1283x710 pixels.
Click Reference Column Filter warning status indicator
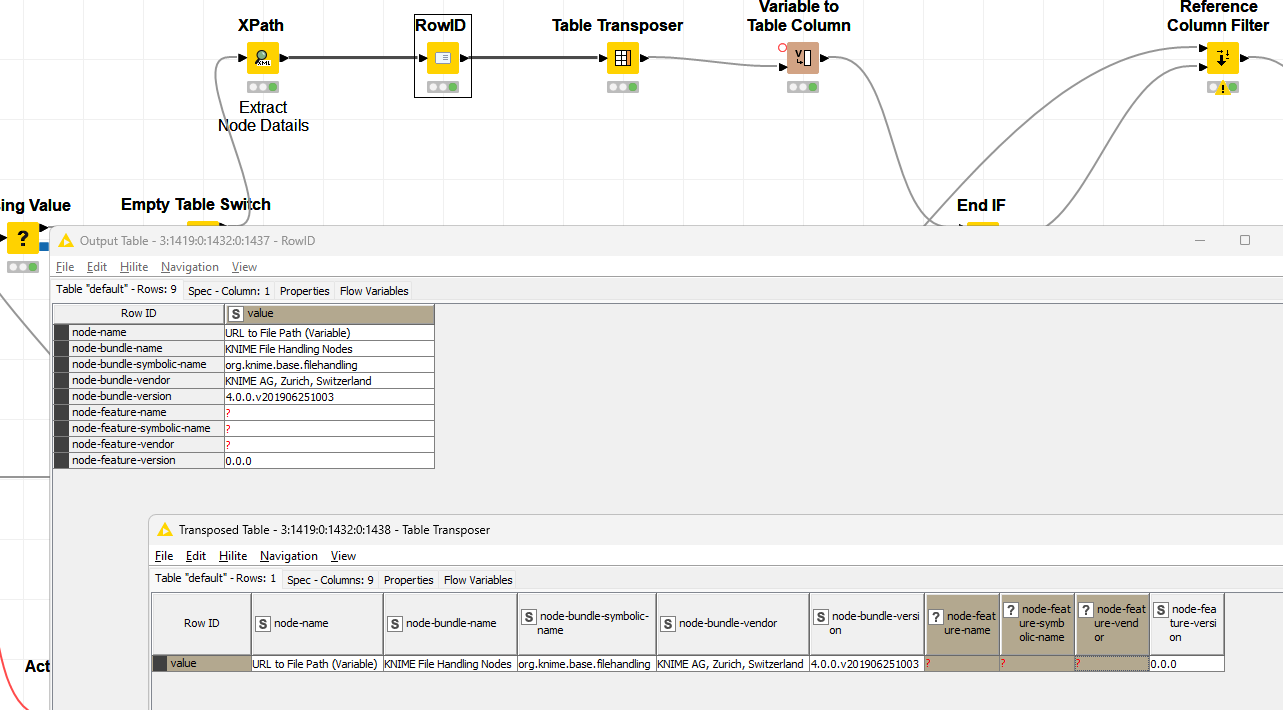coord(1222,88)
